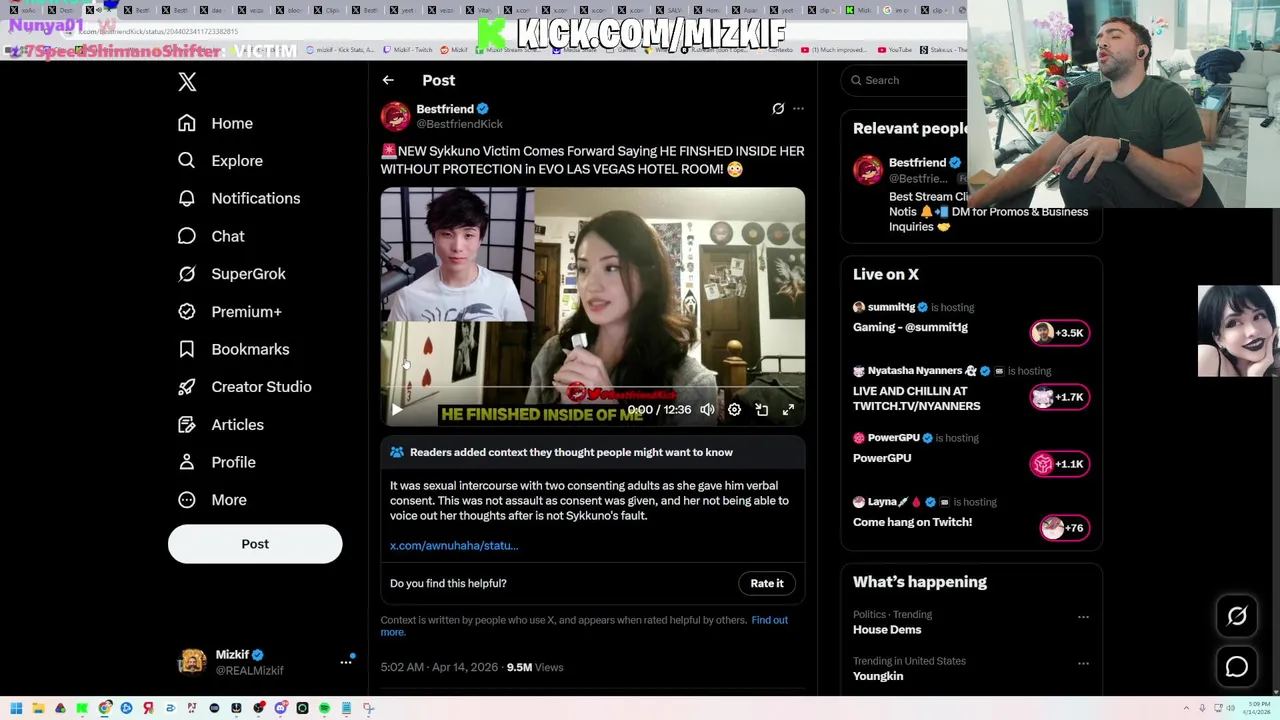
Task: Mute the video with the speaker icon
Action: click(x=707, y=409)
